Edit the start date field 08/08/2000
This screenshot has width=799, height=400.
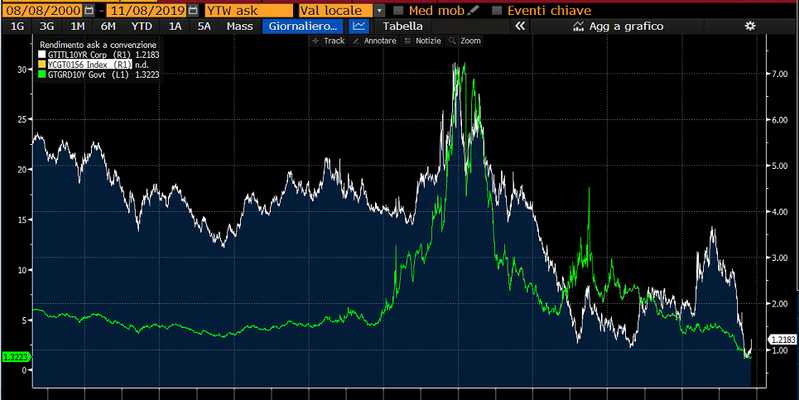point(42,11)
